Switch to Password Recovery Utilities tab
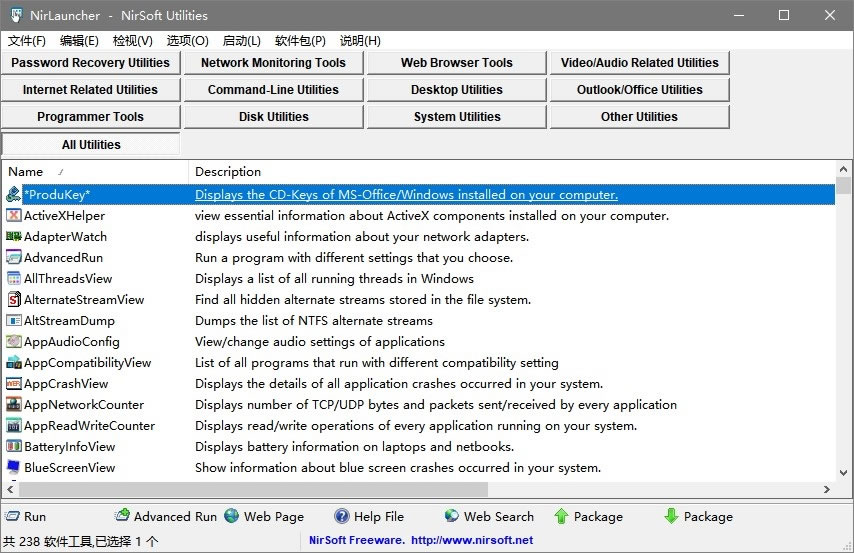This screenshot has width=854, height=553. click(x=90, y=63)
